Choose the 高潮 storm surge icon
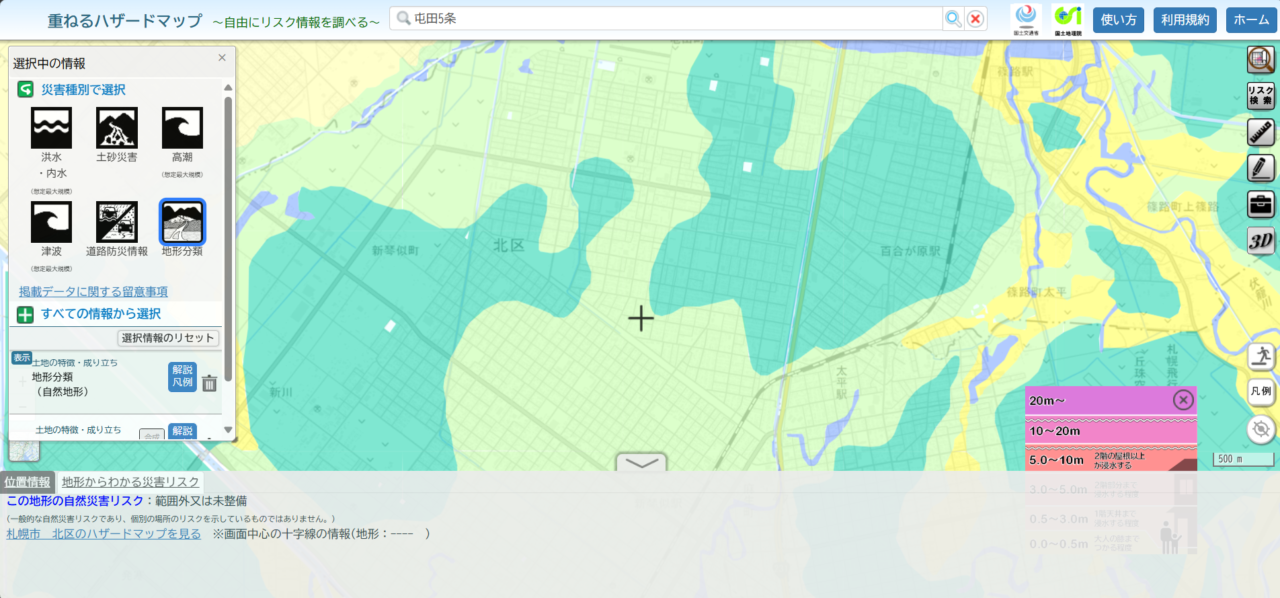Viewport: 1280px width, 598px height. (182, 128)
